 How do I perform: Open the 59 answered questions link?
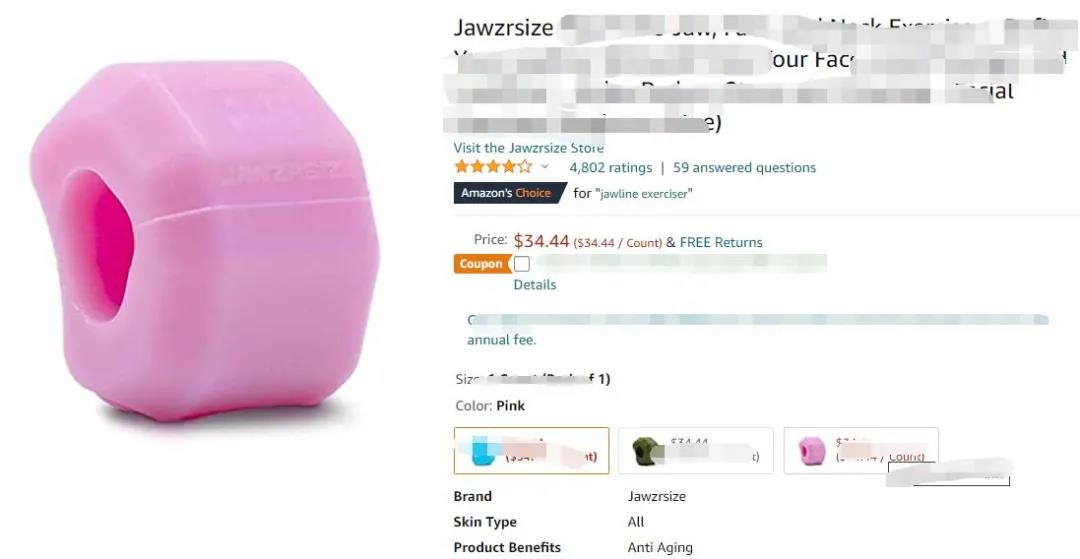click(x=745, y=167)
